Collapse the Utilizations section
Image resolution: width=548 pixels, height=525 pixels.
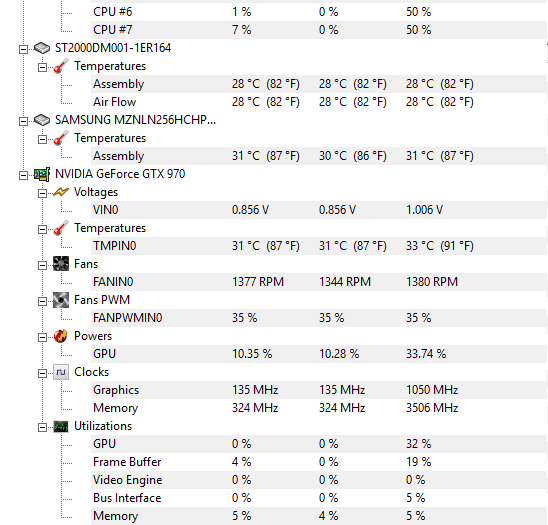click(x=42, y=427)
